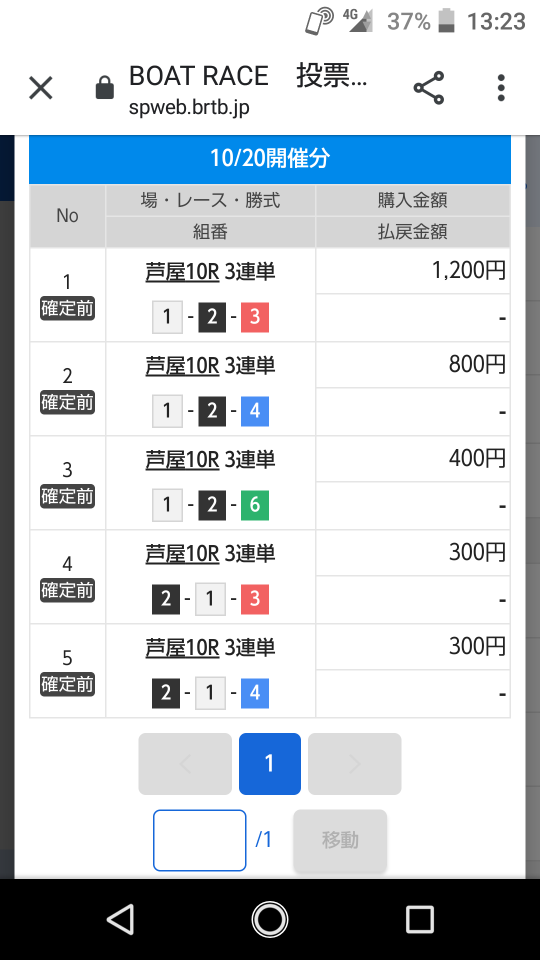Go to previous page arrow
Image resolution: width=540 pixels, height=960 pixels.
pos(185,763)
